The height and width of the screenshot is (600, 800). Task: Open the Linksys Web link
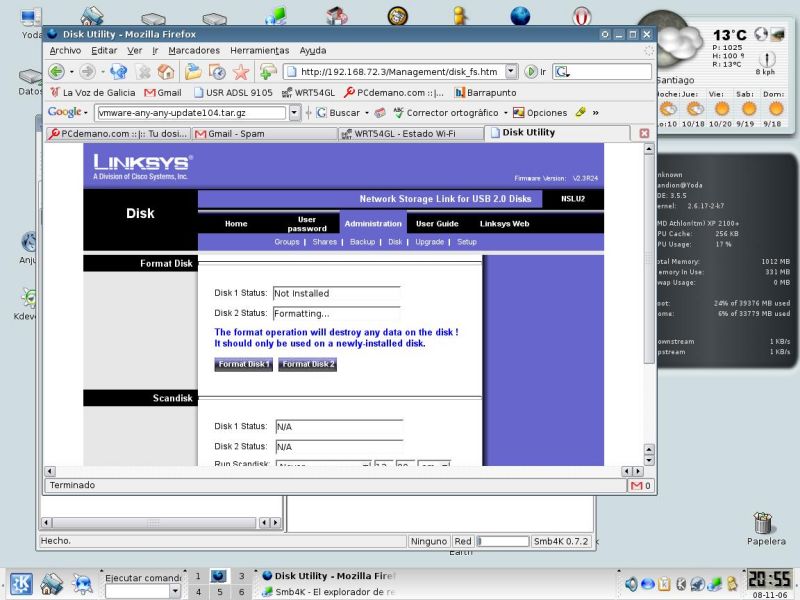coord(504,223)
